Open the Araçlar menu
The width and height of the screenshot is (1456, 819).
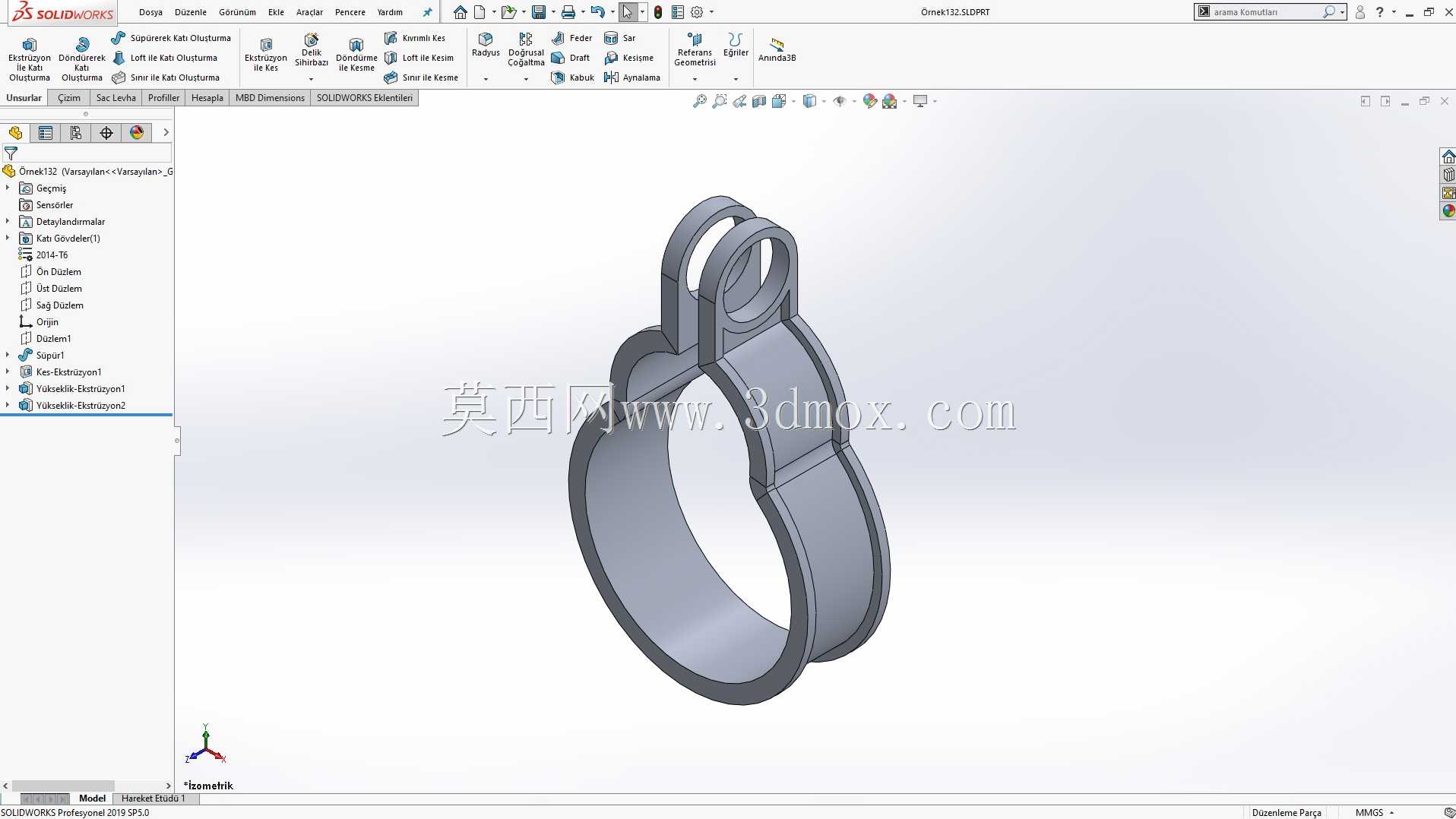click(309, 12)
